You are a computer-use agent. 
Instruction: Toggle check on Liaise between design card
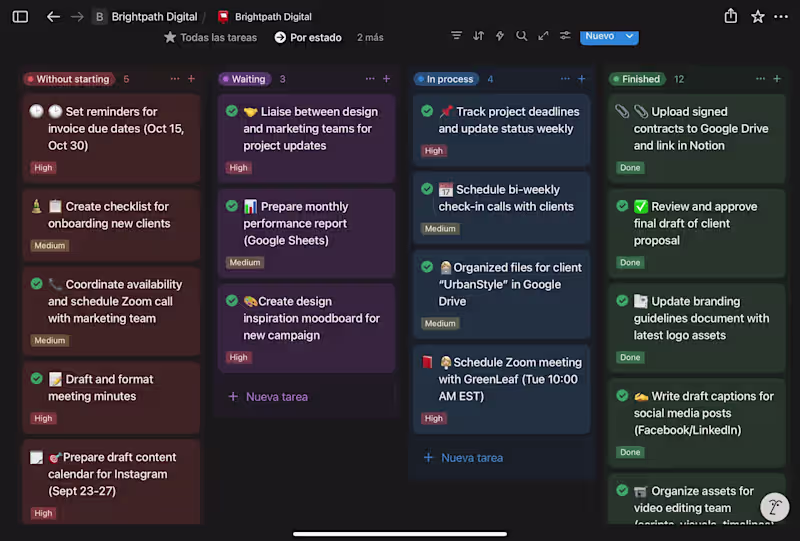point(232,111)
